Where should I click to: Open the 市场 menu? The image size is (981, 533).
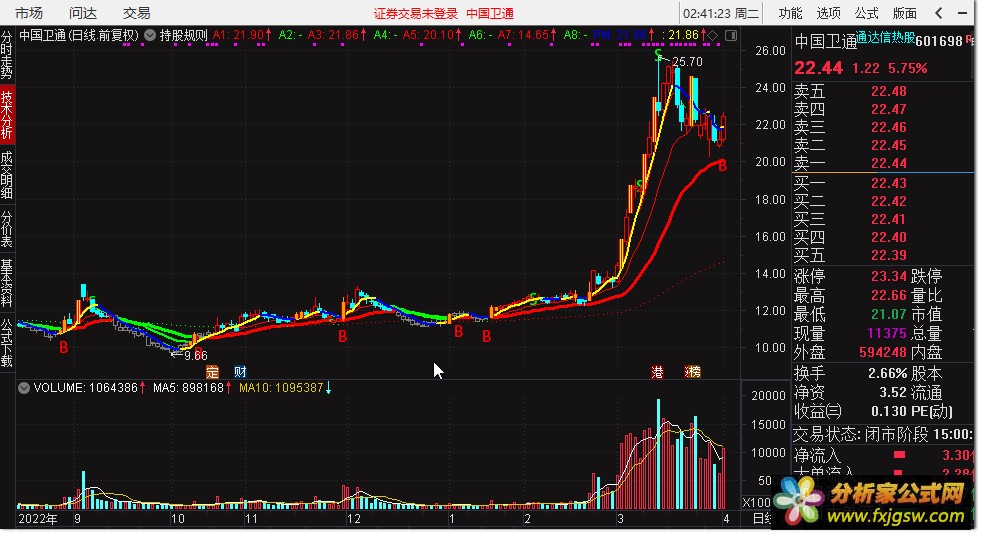(28, 13)
